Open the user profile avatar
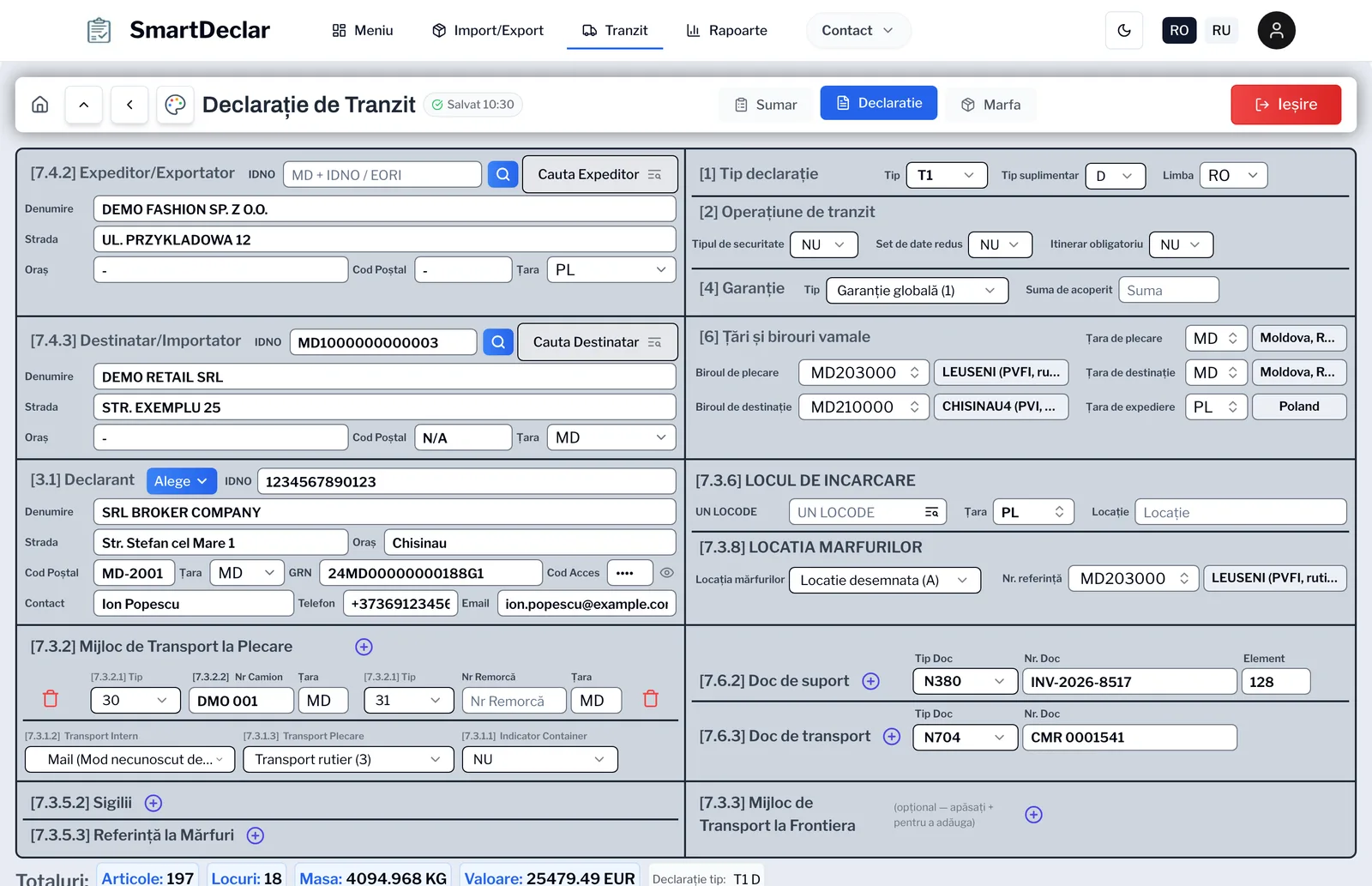1372x886 pixels. click(1276, 31)
